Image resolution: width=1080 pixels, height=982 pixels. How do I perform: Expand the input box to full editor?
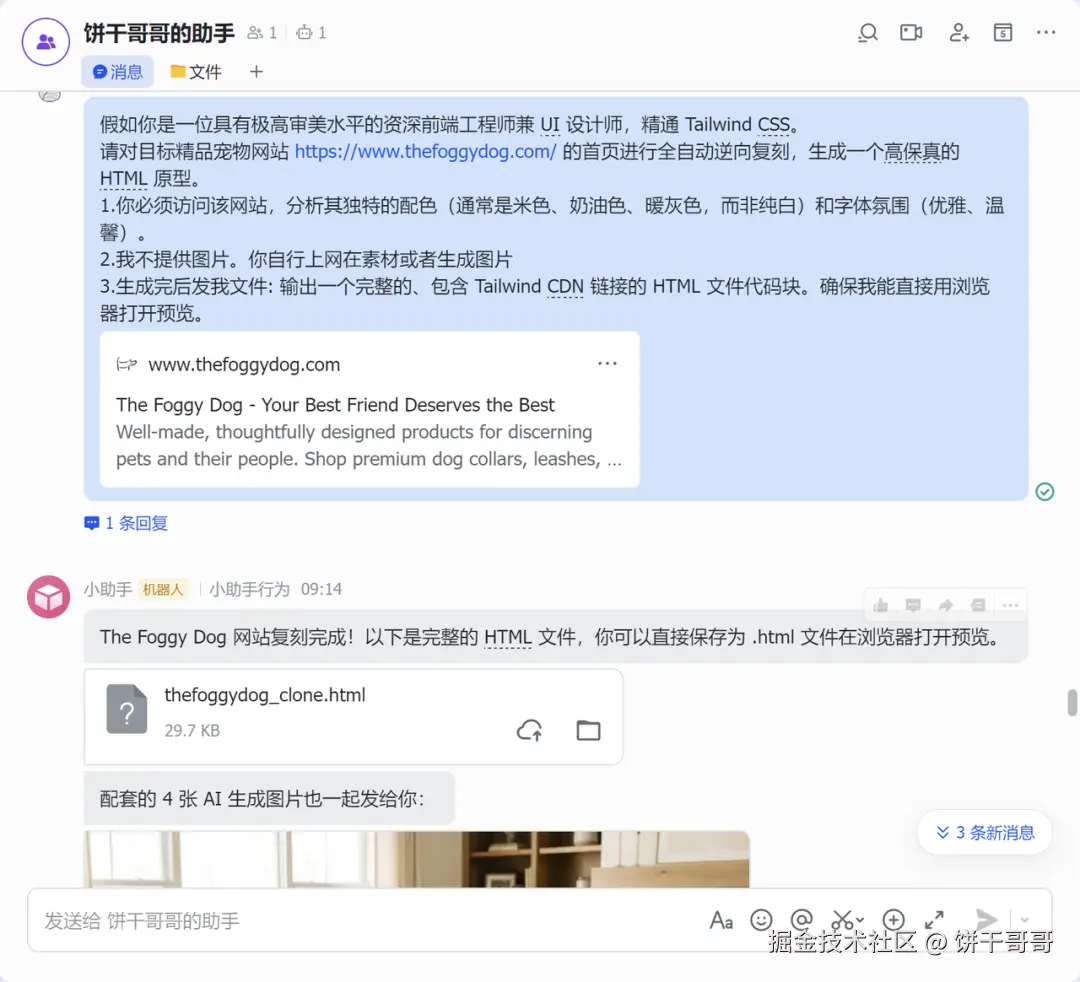[934, 920]
